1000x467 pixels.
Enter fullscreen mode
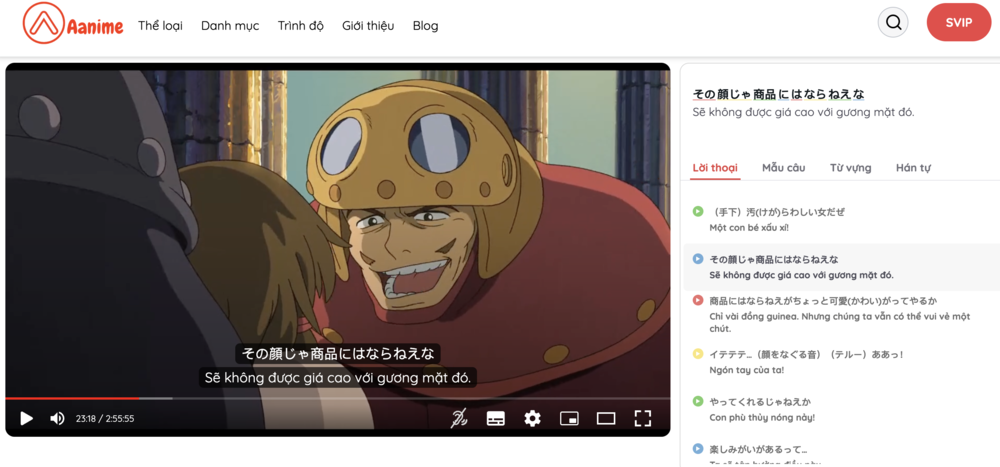click(643, 418)
